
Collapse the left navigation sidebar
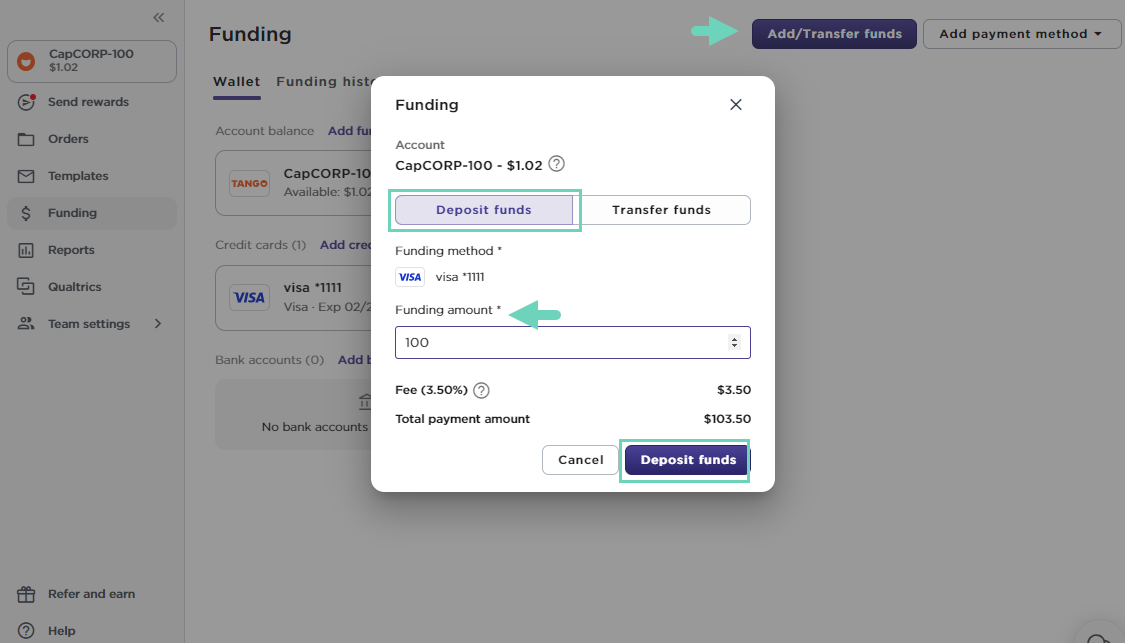(x=158, y=16)
